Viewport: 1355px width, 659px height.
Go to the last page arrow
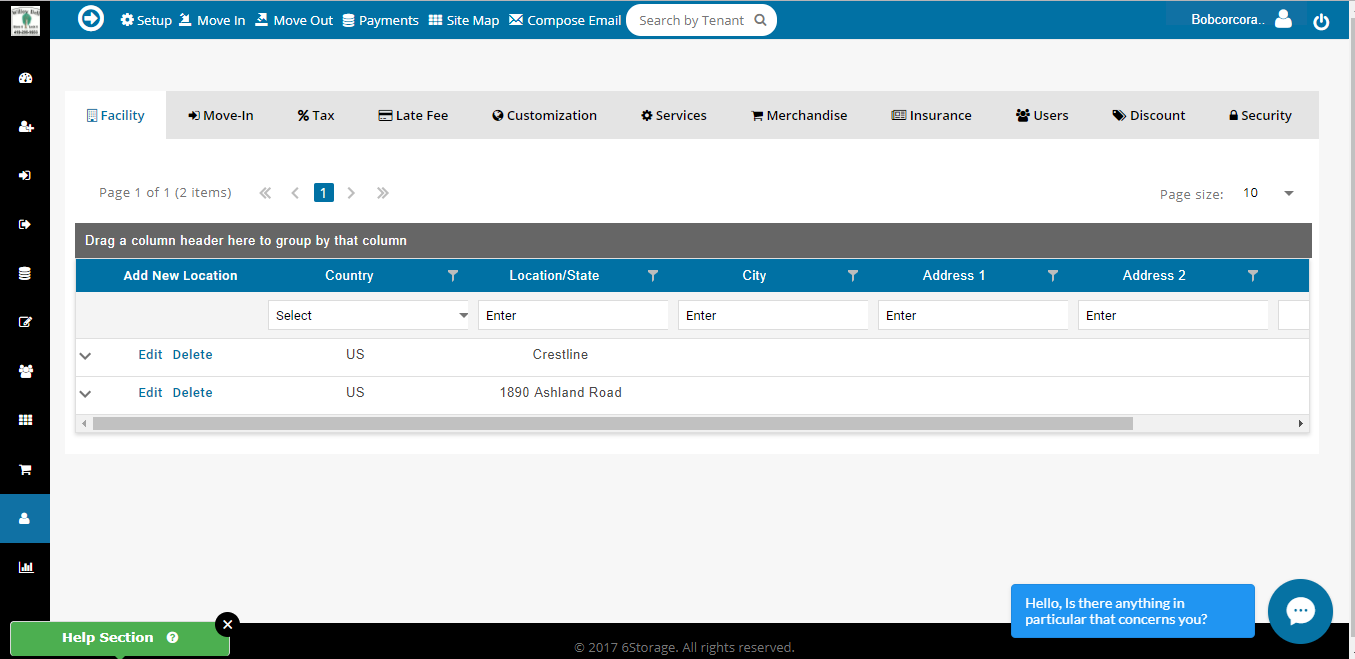[383, 193]
